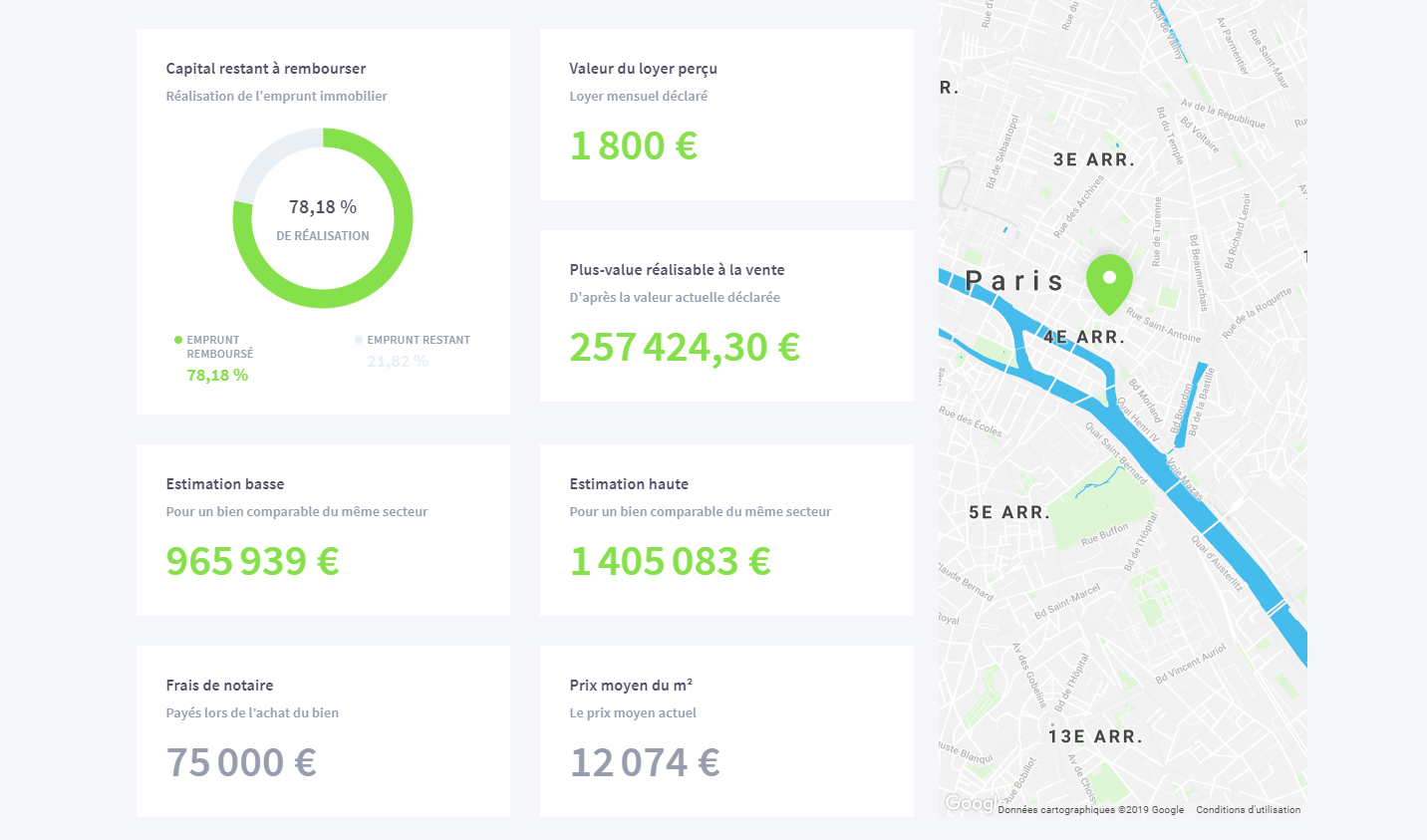The image size is (1427, 840).
Task: Click the 4E ARR. label on map
Action: [x=1084, y=337]
